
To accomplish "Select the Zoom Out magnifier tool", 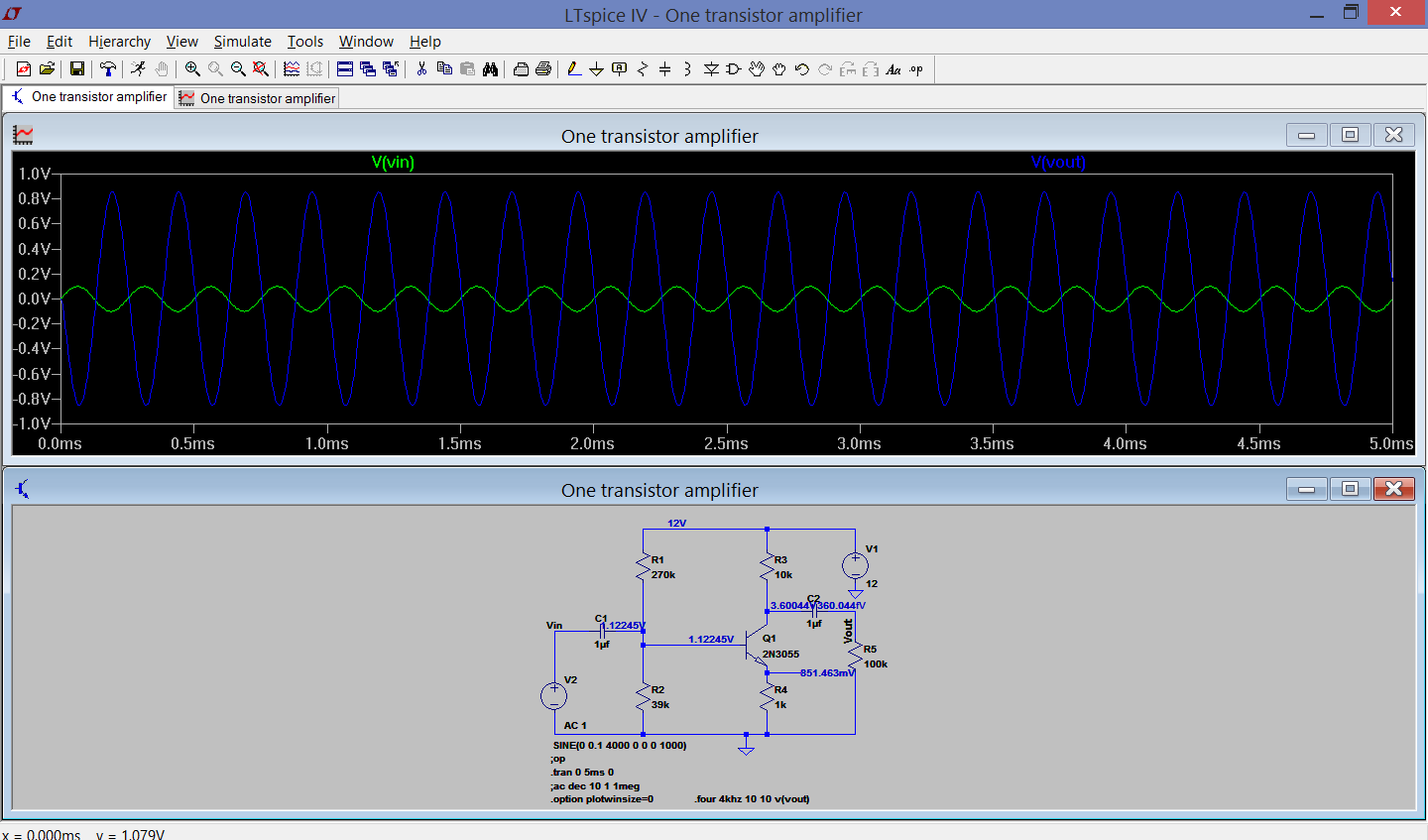I will point(238,68).
